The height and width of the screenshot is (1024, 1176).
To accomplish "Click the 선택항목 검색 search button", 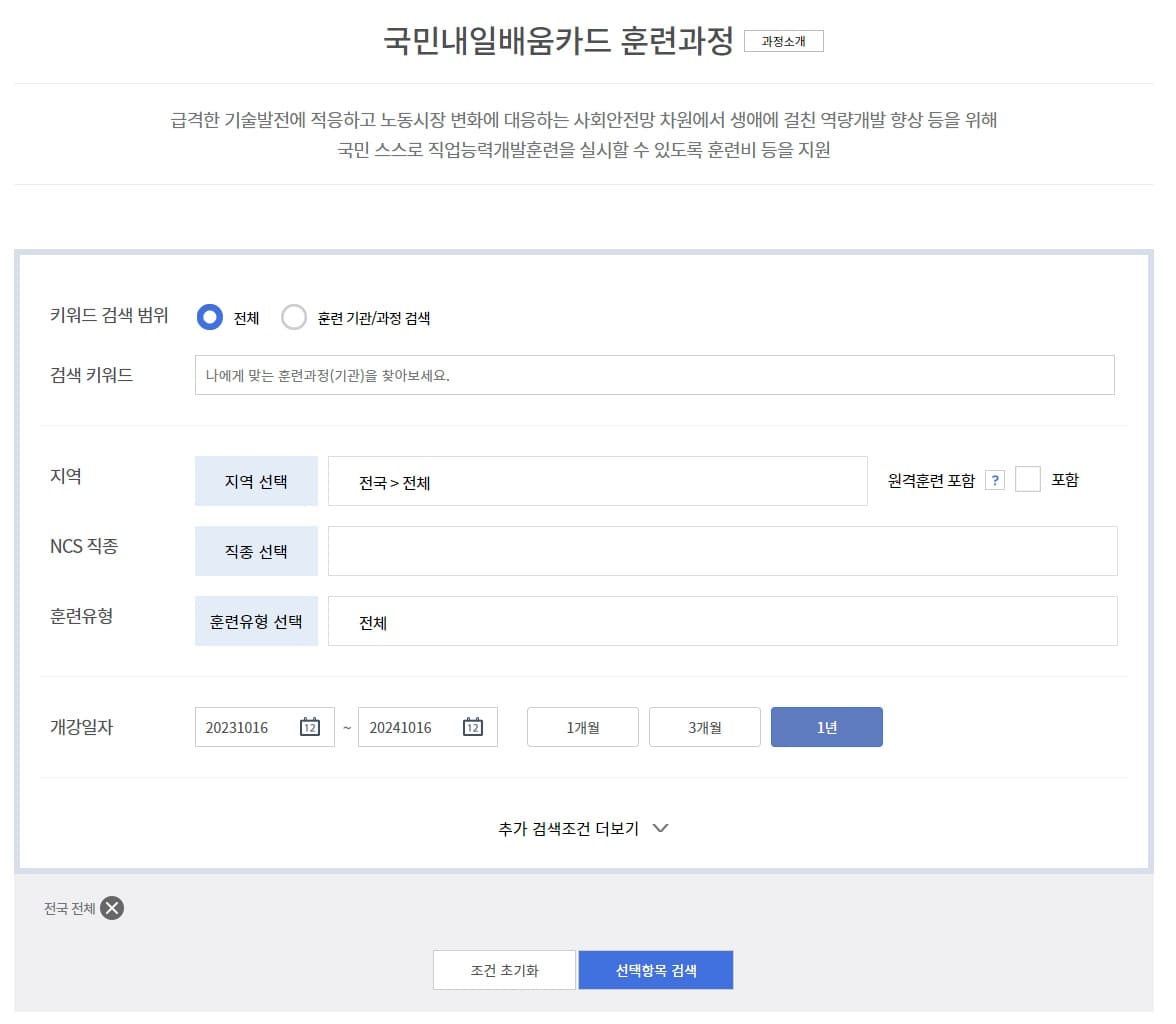I will point(656,969).
